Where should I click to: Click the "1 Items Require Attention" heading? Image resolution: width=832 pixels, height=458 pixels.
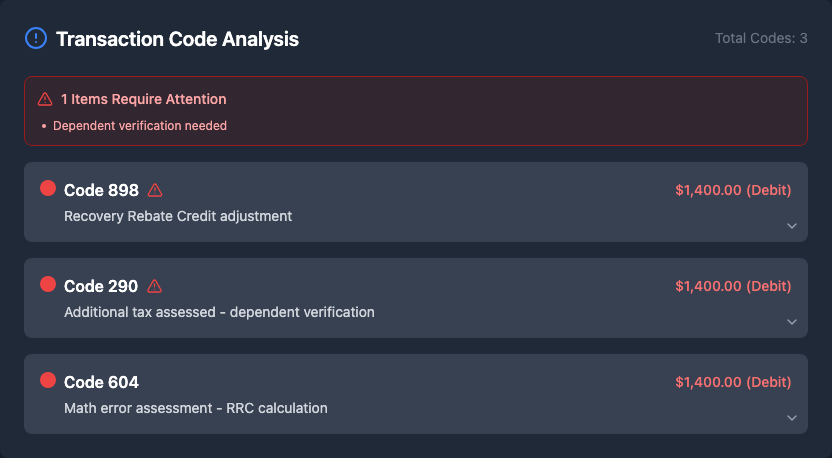point(143,99)
